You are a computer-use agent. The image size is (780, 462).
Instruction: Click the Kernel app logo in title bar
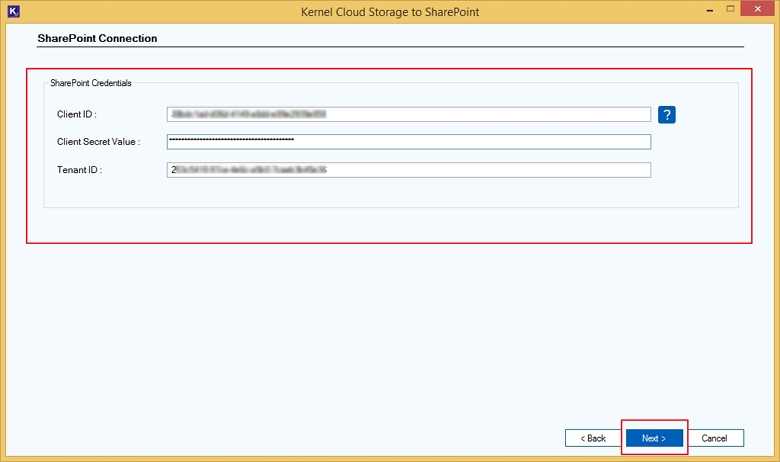coord(13,11)
